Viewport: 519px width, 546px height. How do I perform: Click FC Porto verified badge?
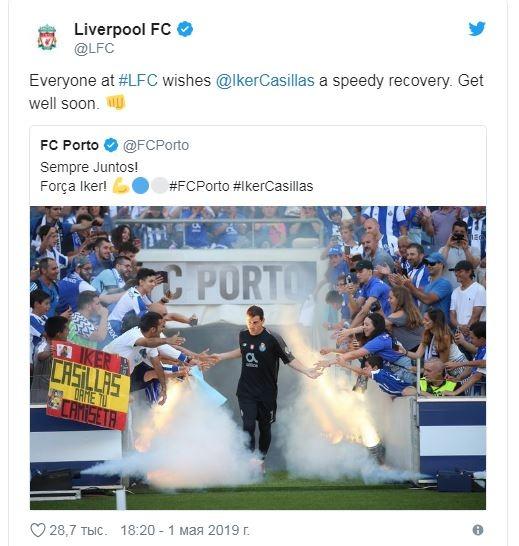tap(111, 145)
